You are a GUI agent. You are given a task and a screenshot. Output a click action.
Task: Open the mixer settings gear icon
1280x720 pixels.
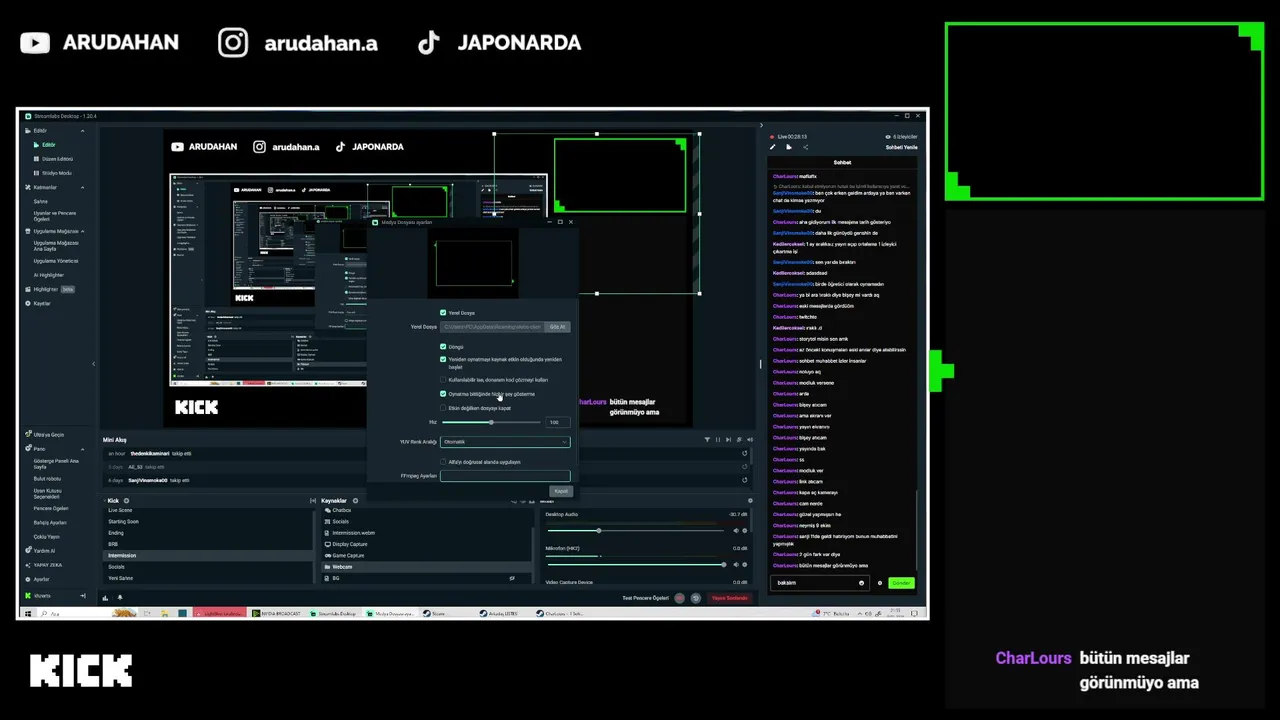pos(750,500)
